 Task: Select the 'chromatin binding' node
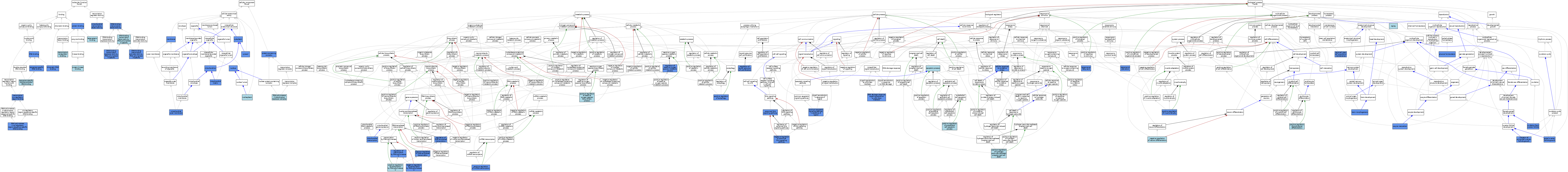click(61, 26)
